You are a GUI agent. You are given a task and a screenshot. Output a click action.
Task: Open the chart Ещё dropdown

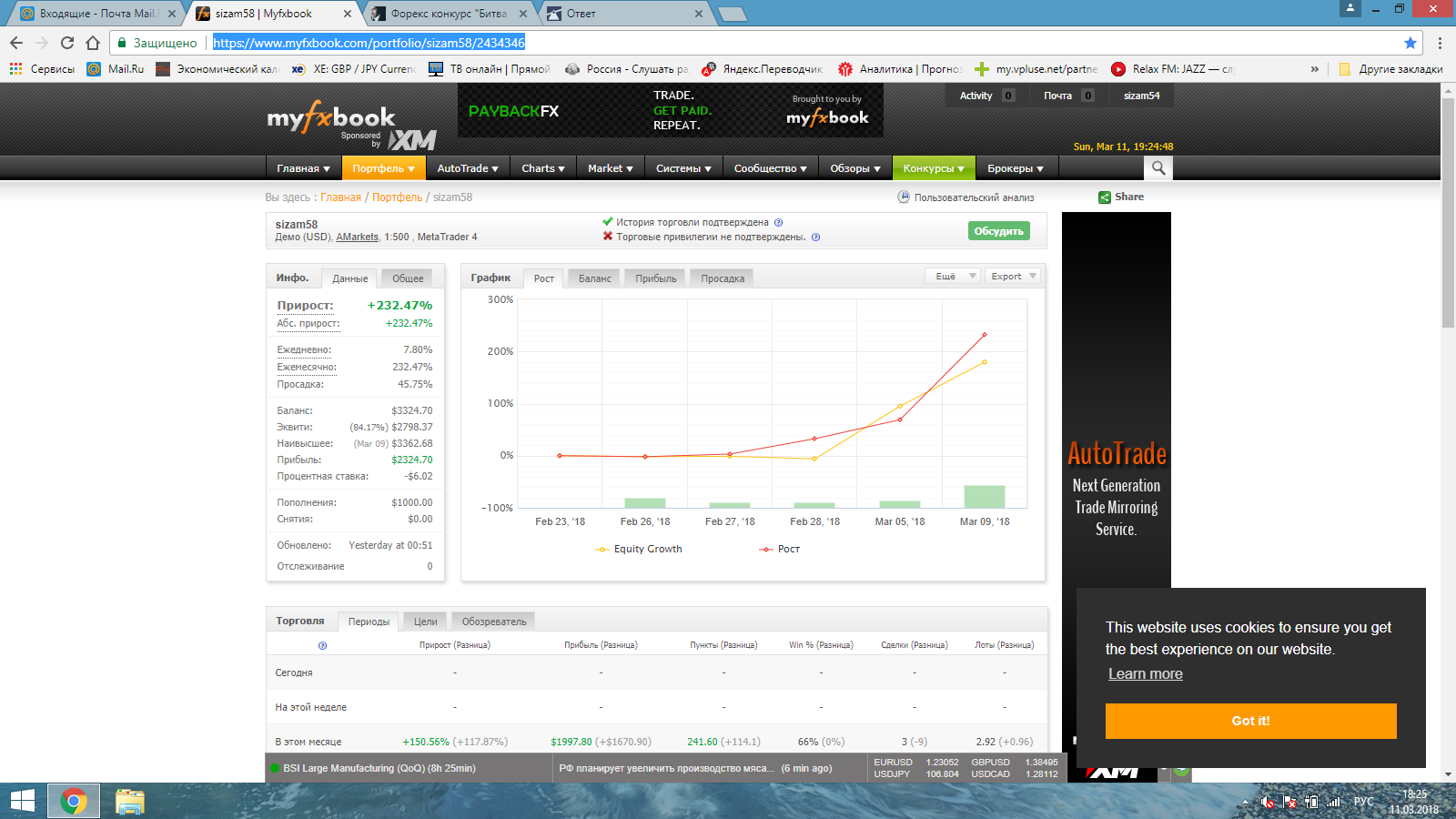point(952,276)
